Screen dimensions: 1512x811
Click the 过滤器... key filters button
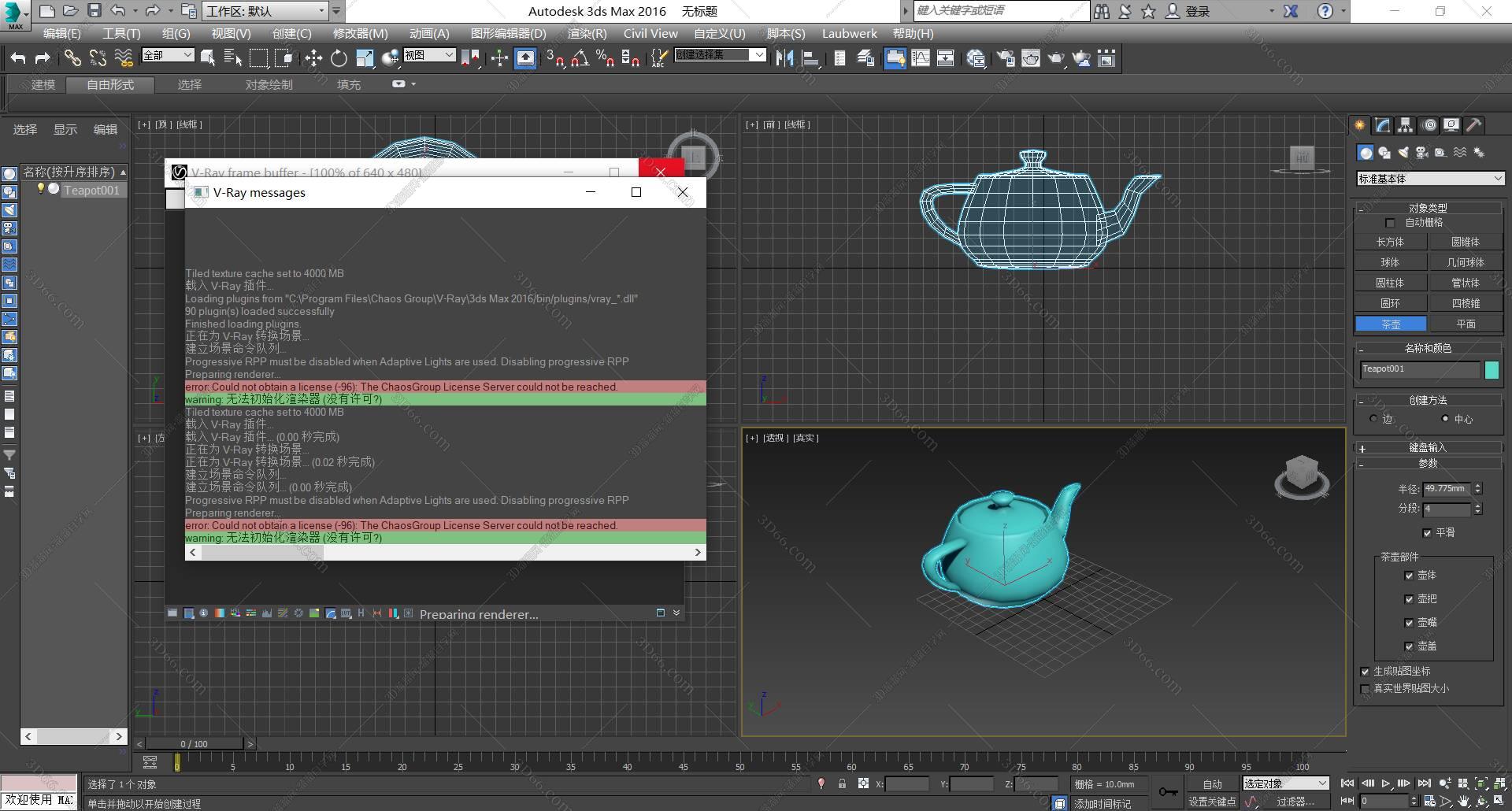pyautogui.click(x=1296, y=802)
